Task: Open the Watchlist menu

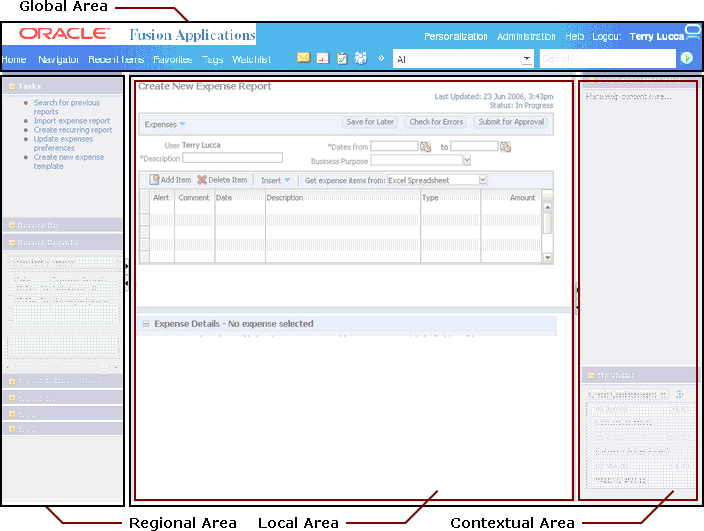Action: coord(251,59)
